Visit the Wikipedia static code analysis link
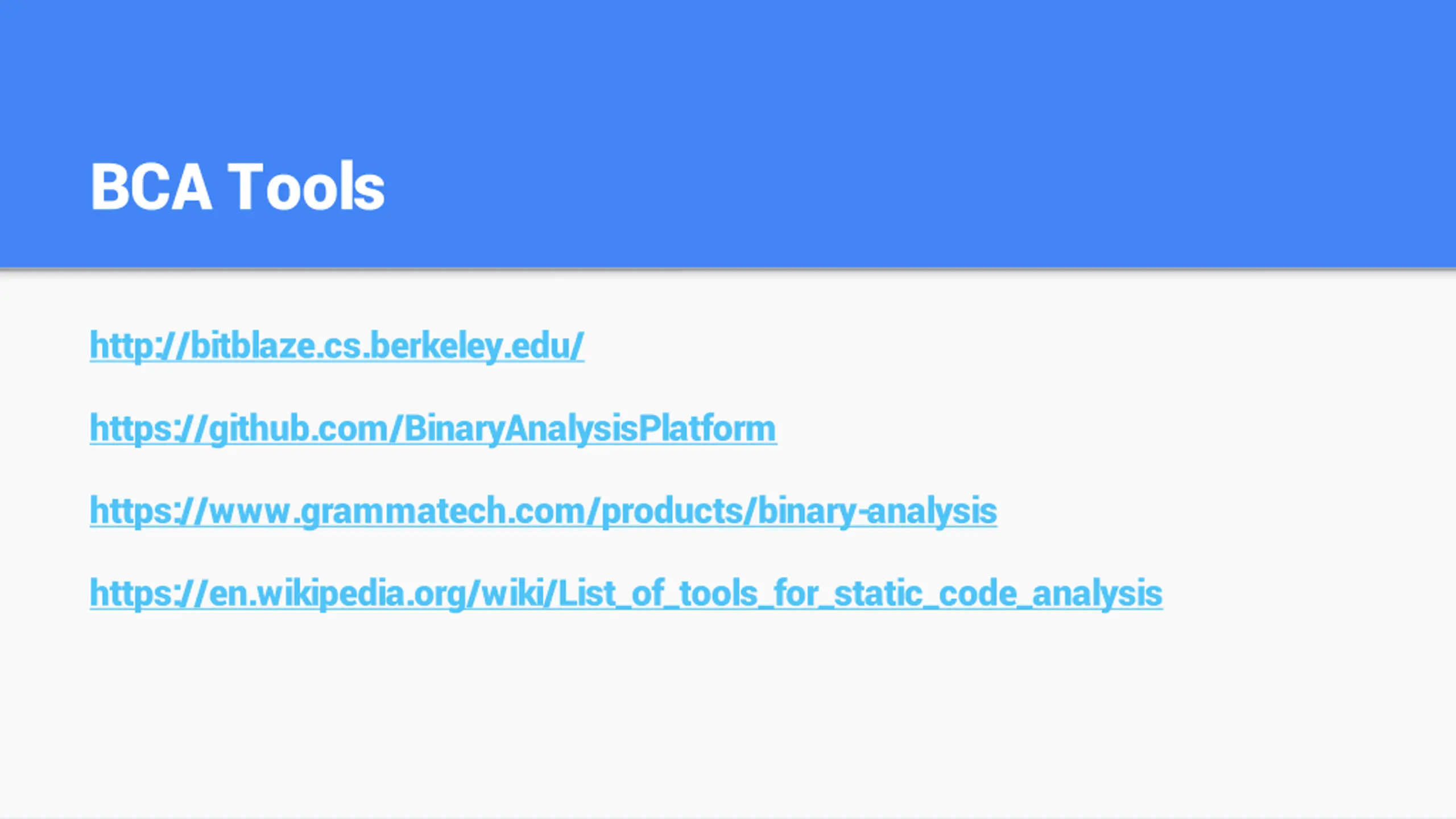1456x819 pixels. [x=626, y=593]
